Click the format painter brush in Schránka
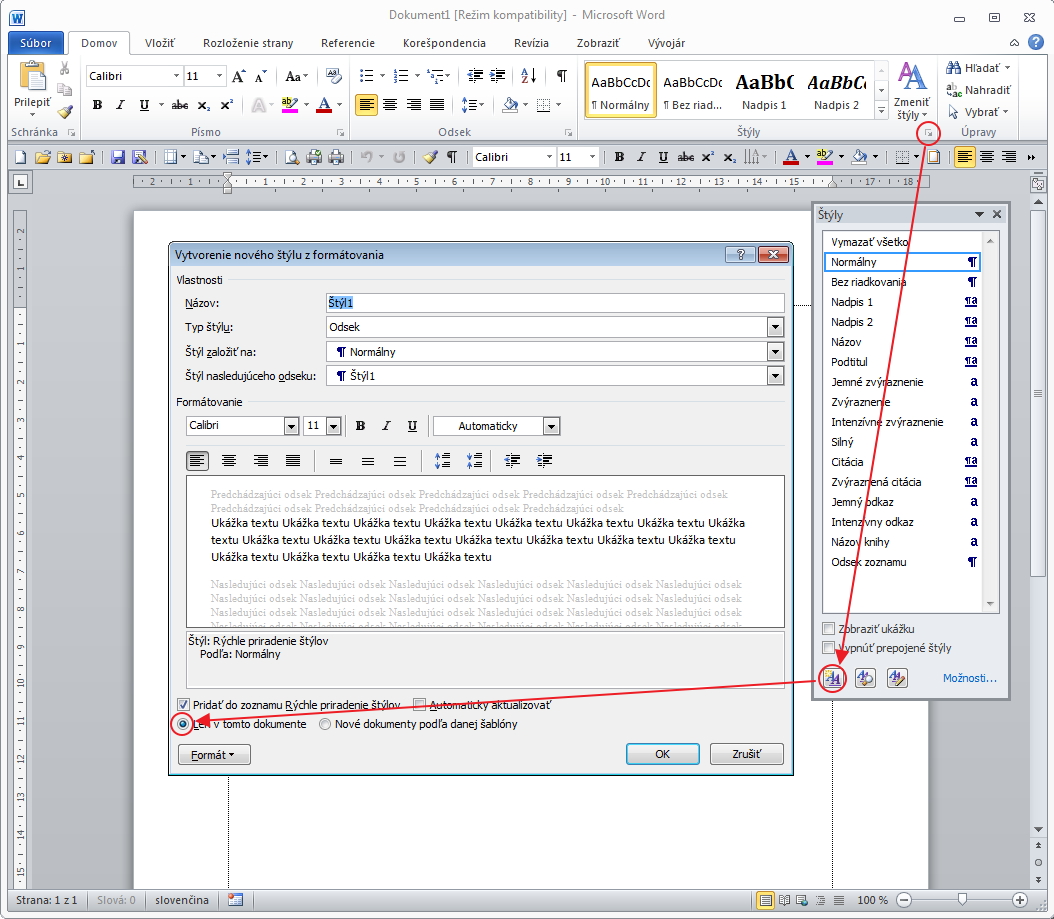The width and height of the screenshot is (1054, 919). coord(65,112)
